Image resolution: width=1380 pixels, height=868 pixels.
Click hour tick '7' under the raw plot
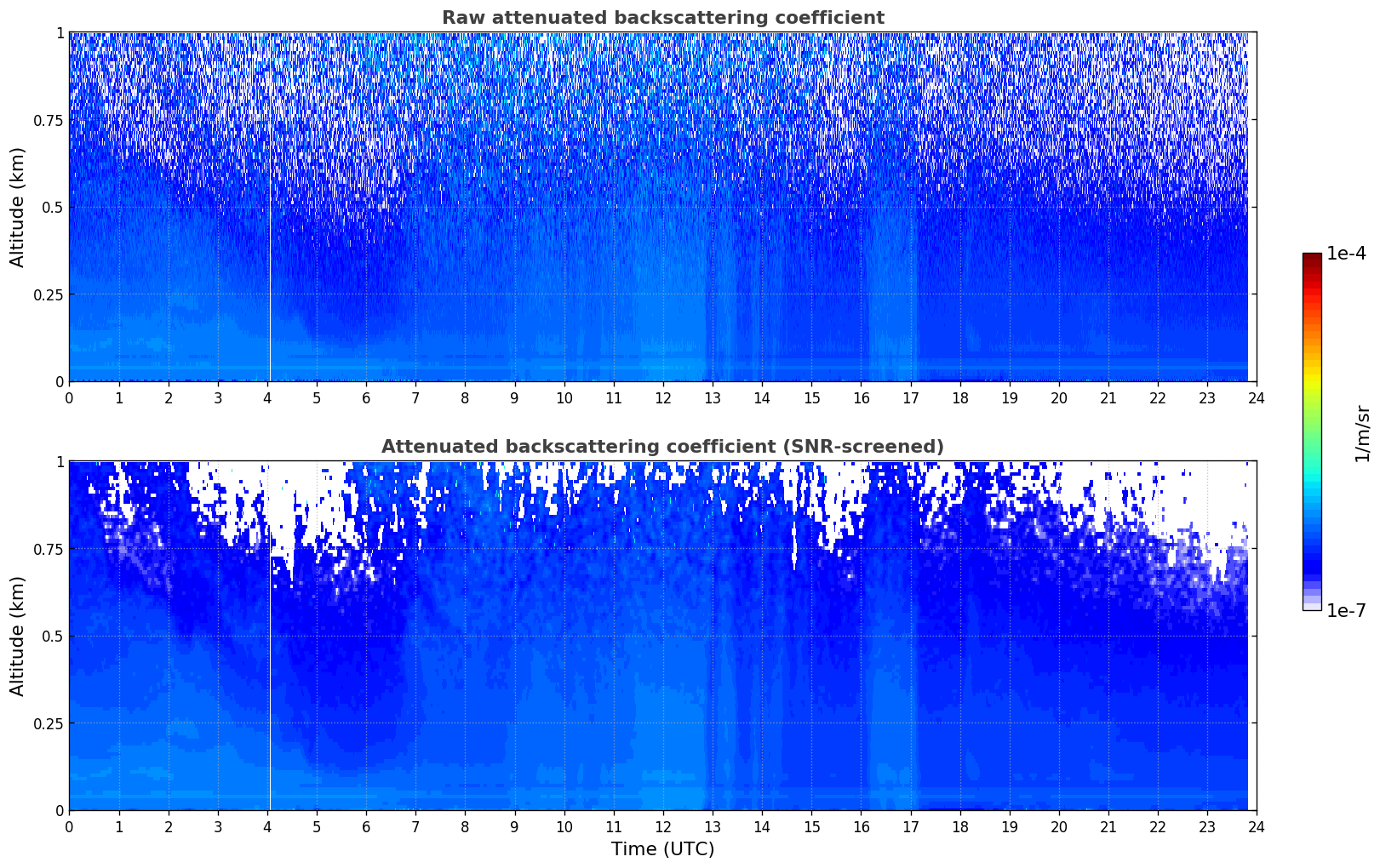point(415,398)
